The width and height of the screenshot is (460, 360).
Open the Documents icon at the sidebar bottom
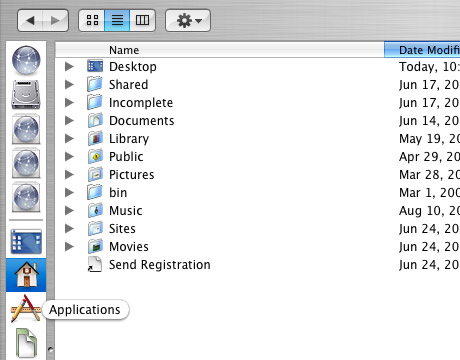pyautogui.click(x=26, y=342)
